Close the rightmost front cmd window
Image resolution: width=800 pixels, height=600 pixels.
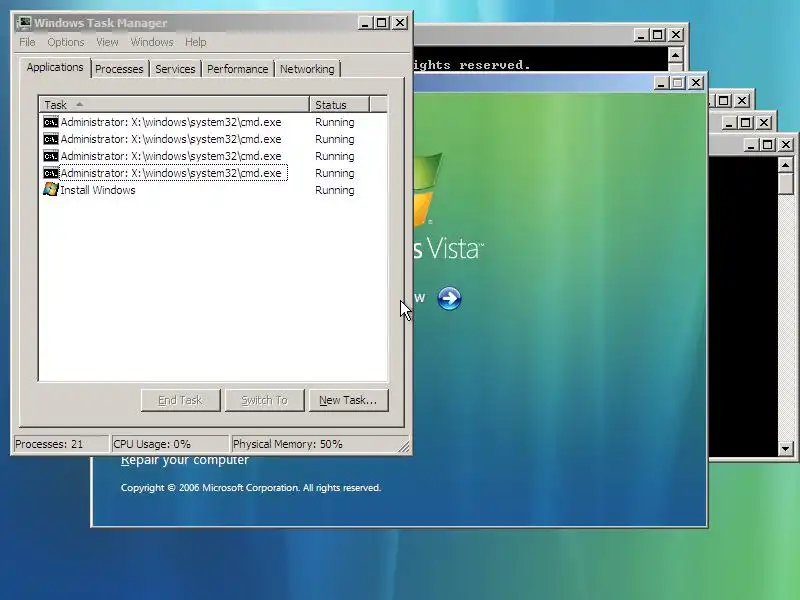point(786,145)
